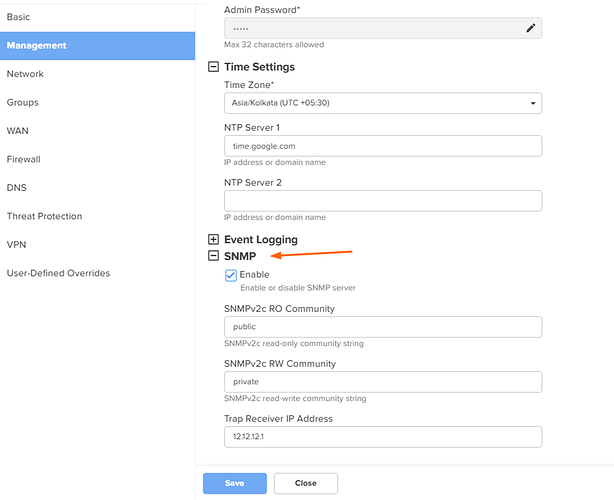Click the Close button
Image resolution: width=614 pixels, height=500 pixels.
(305, 483)
